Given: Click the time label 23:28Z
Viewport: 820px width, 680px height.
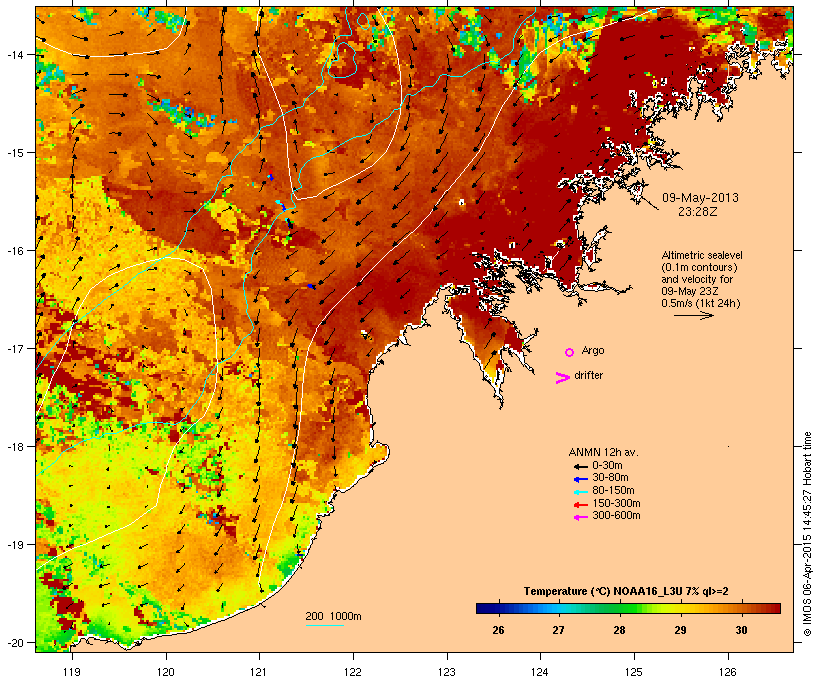Looking at the screenshot, I should coord(698,212).
